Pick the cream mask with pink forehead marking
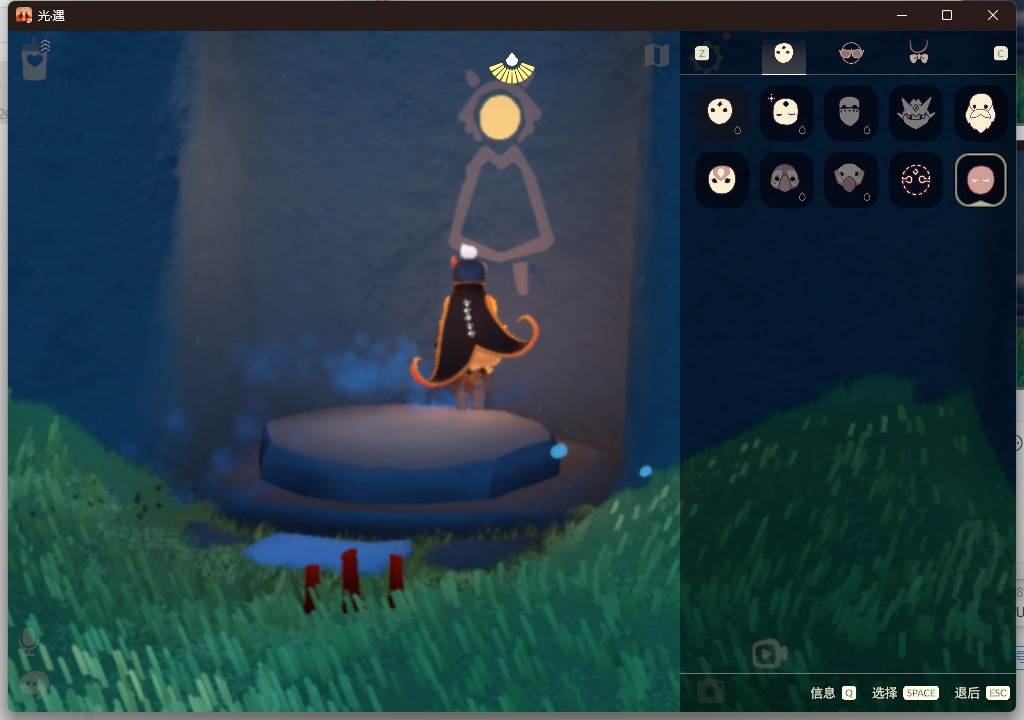Image resolution: width=1024 pixels, height=720 pixels. point(721,180)
